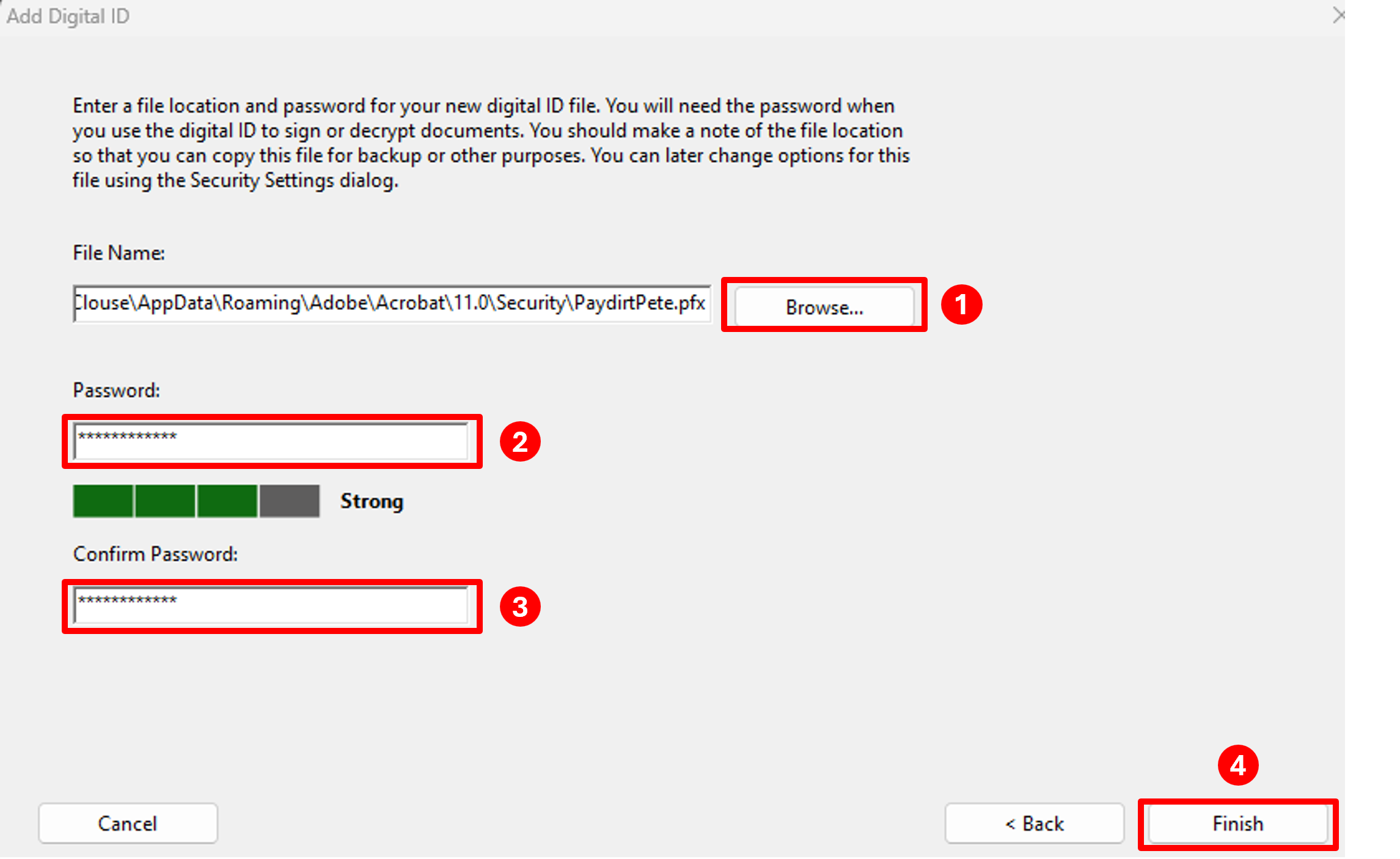This screenshot has width=1400, height=859.
Task: Click the red number 1 marker
Action: [961, 304]
